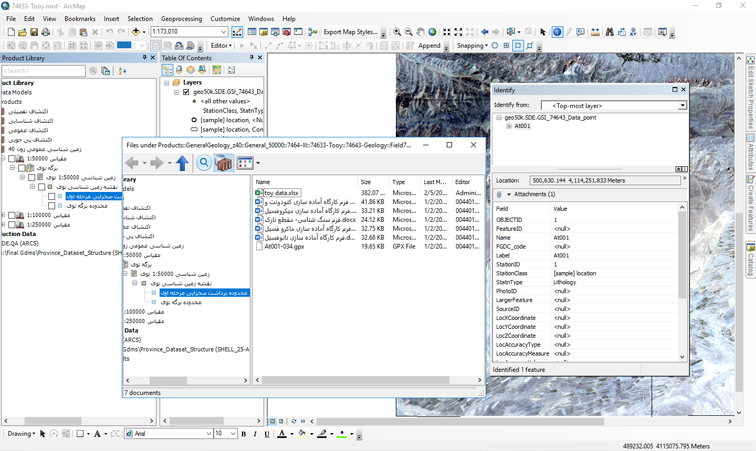Click Fixed Zoom Out icon

pos(459,32)
